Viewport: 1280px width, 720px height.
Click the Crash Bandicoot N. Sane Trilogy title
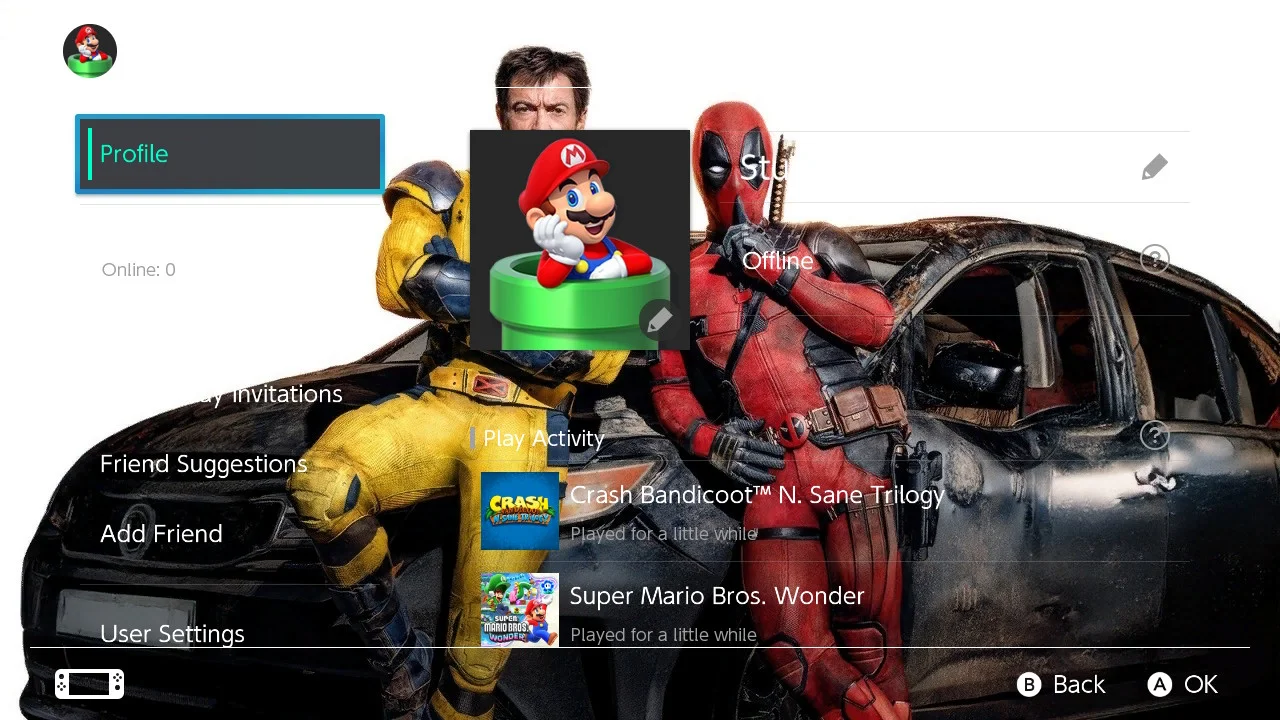pyautogui.click(x=757, y=495)
